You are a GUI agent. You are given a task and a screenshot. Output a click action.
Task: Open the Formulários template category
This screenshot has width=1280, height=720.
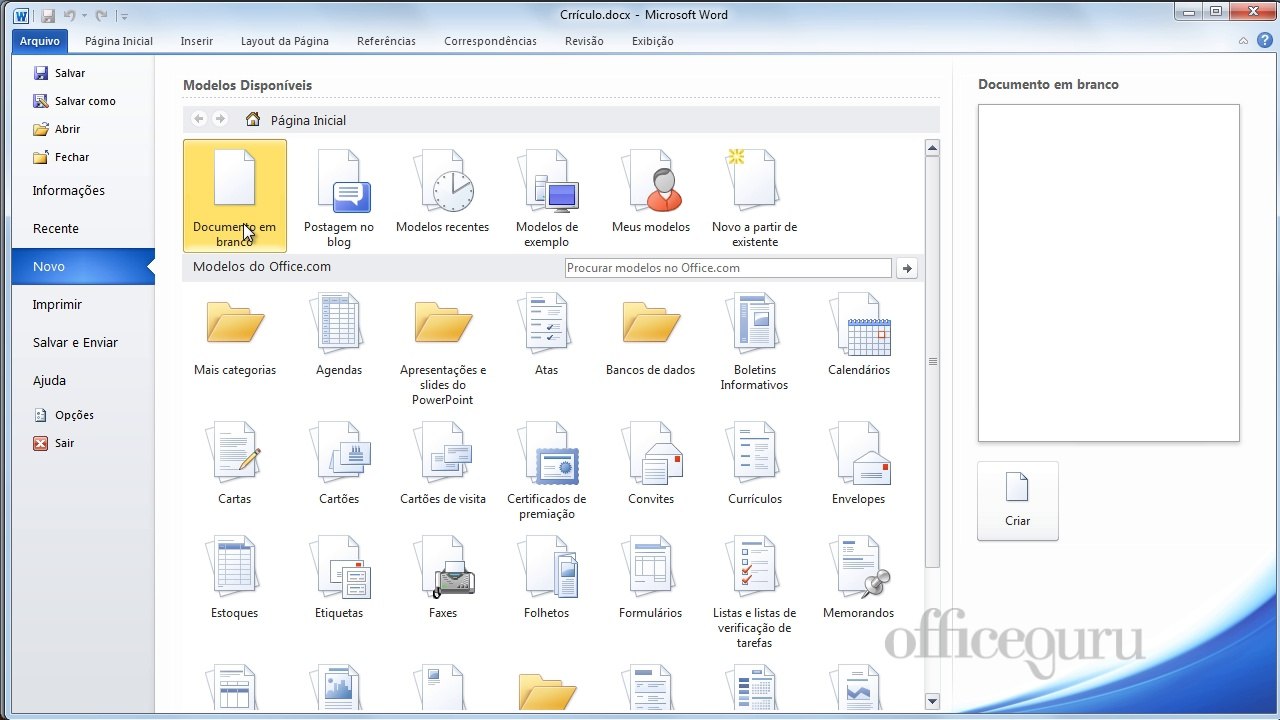click(x=651, y=578)
